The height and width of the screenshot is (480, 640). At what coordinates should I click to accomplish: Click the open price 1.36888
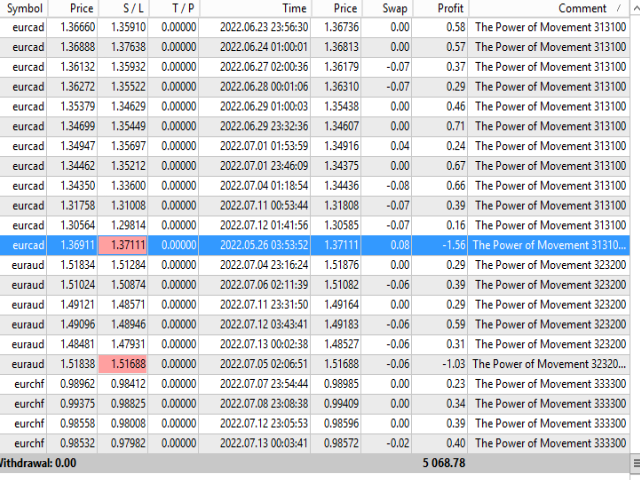point(78,47)
